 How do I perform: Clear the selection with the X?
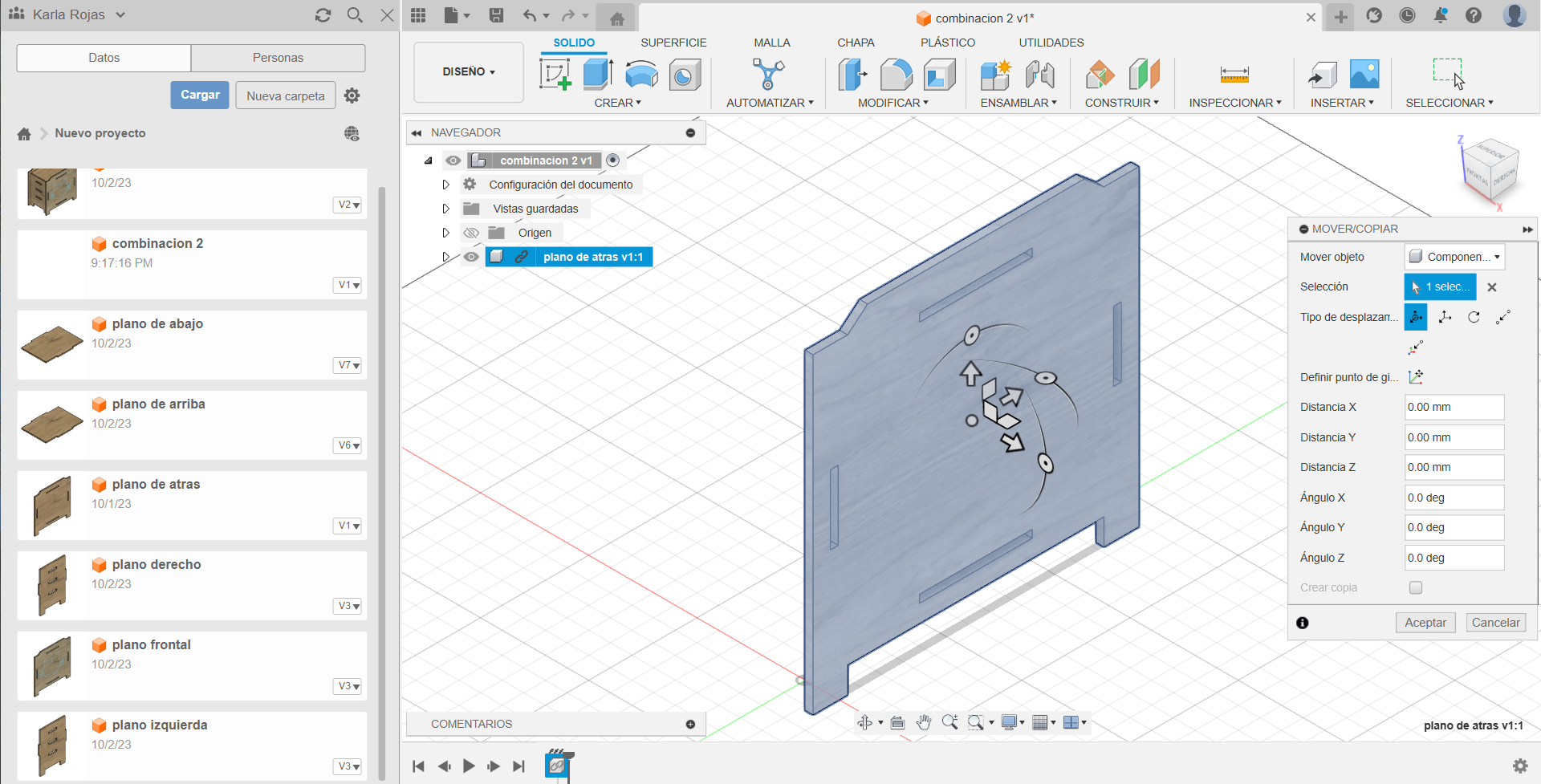point(1492,287)
